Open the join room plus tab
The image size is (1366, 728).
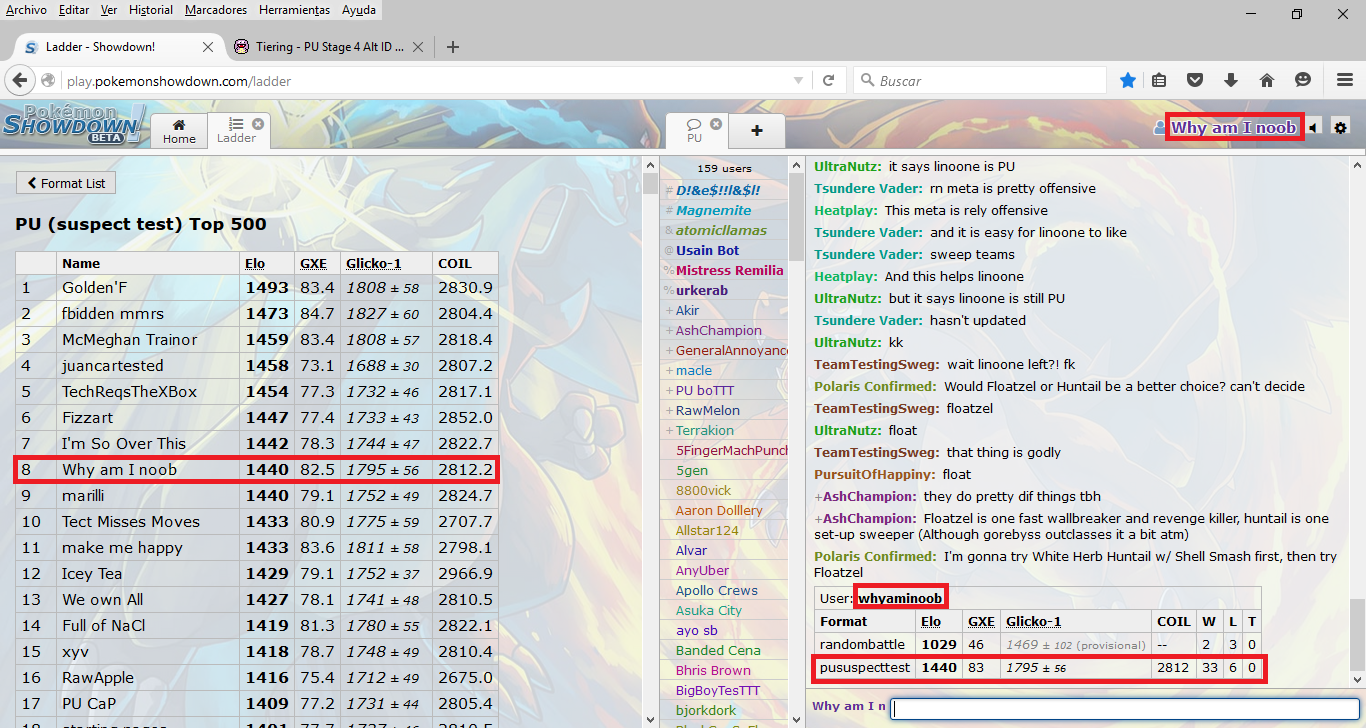[756, 130]
